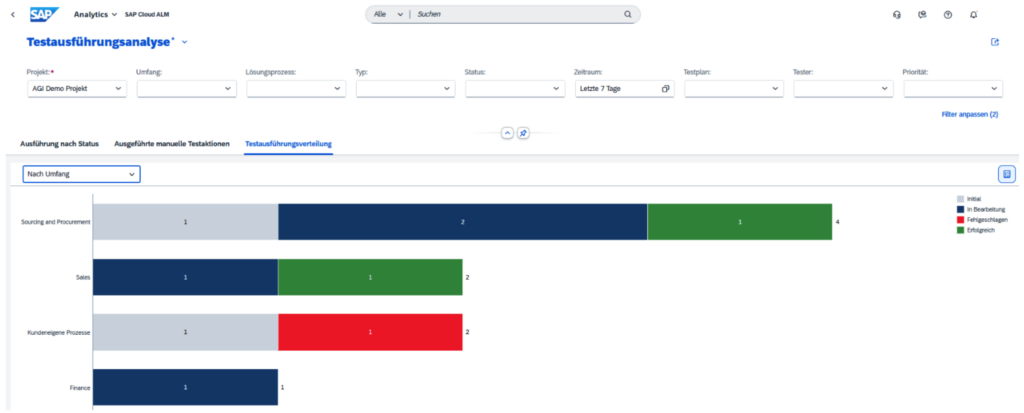Image resolution: width=1024 pixels, height=413 pixels.
Task: Click the Finance axis label
Action: click(80, 388)
